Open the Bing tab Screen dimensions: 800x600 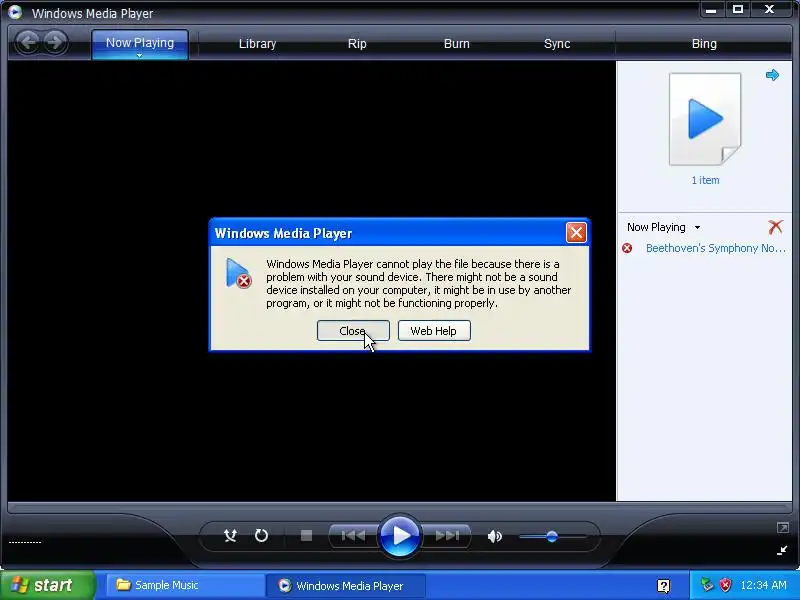pos(704,44)
